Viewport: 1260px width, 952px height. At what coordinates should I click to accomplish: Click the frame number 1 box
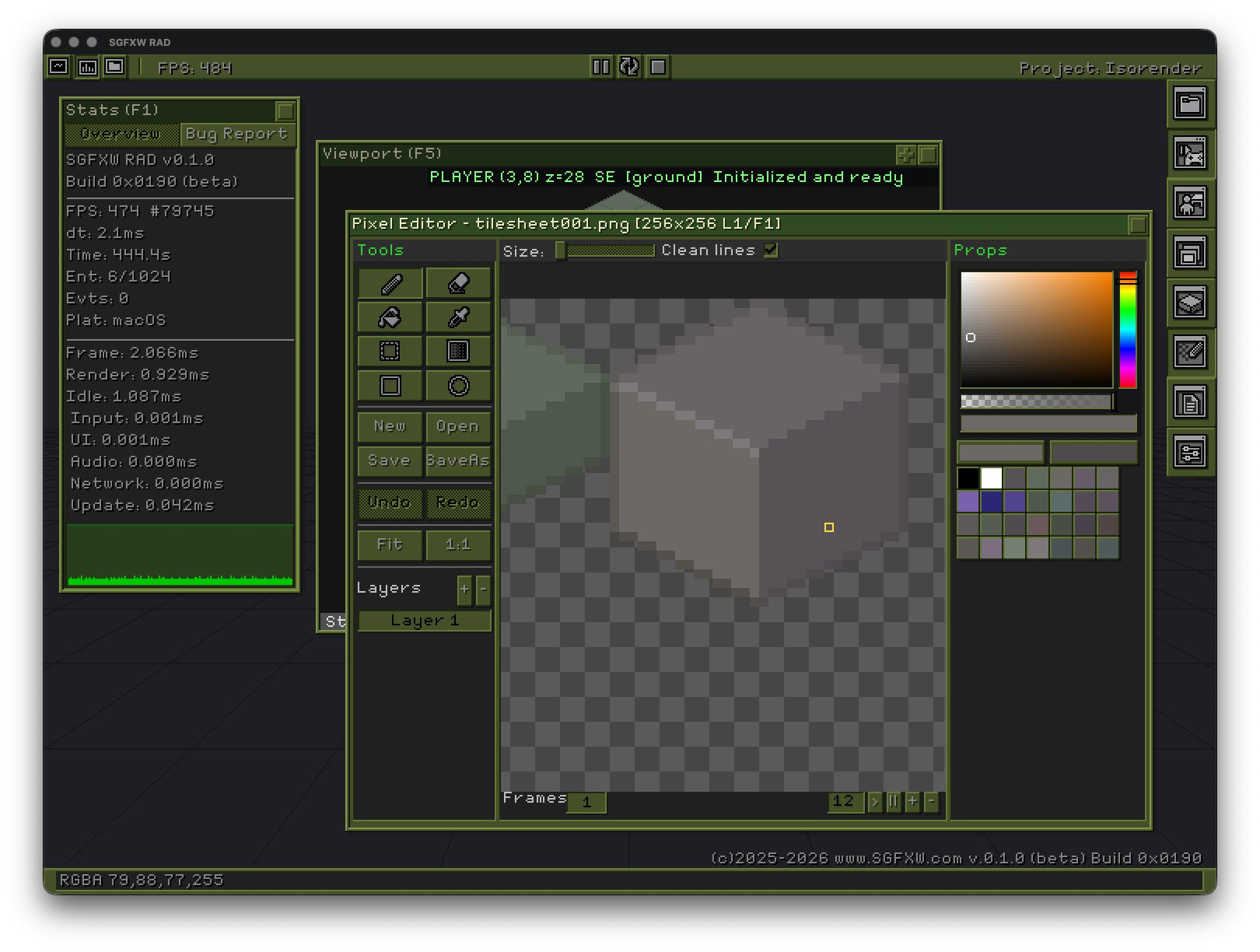586,802
